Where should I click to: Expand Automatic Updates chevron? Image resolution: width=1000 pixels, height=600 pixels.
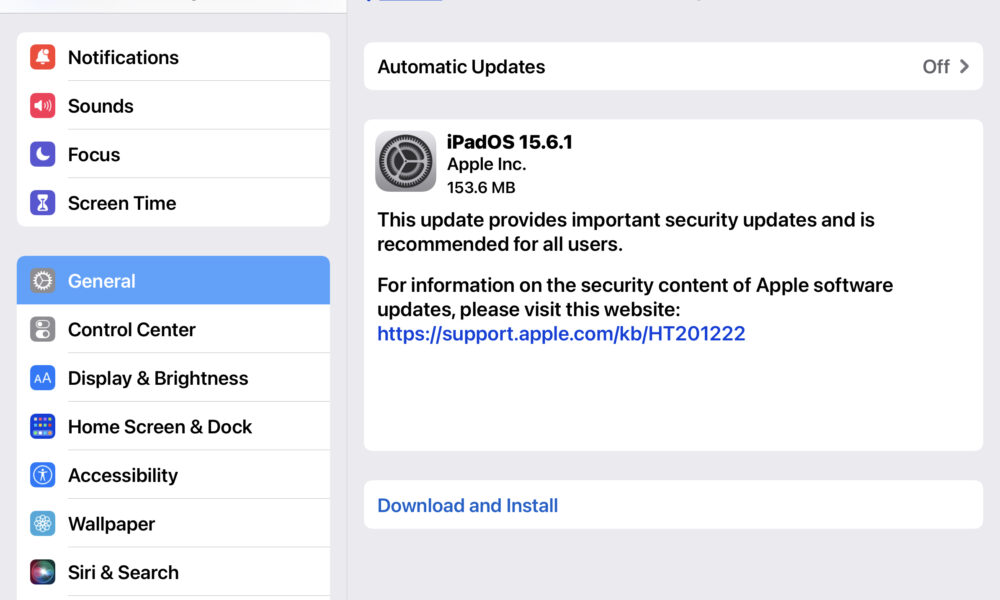point(964,66)
